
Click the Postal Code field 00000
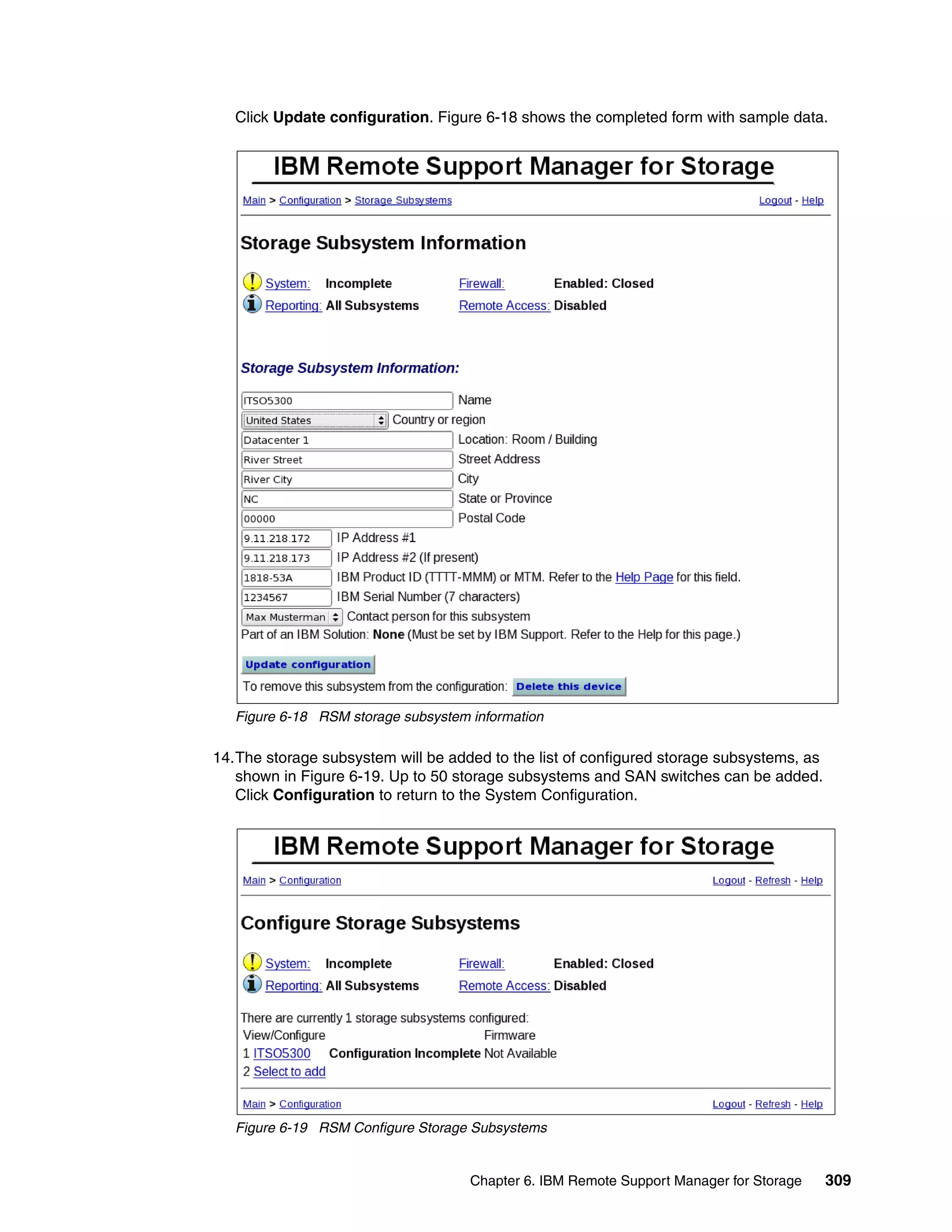(x=347, y=519)
